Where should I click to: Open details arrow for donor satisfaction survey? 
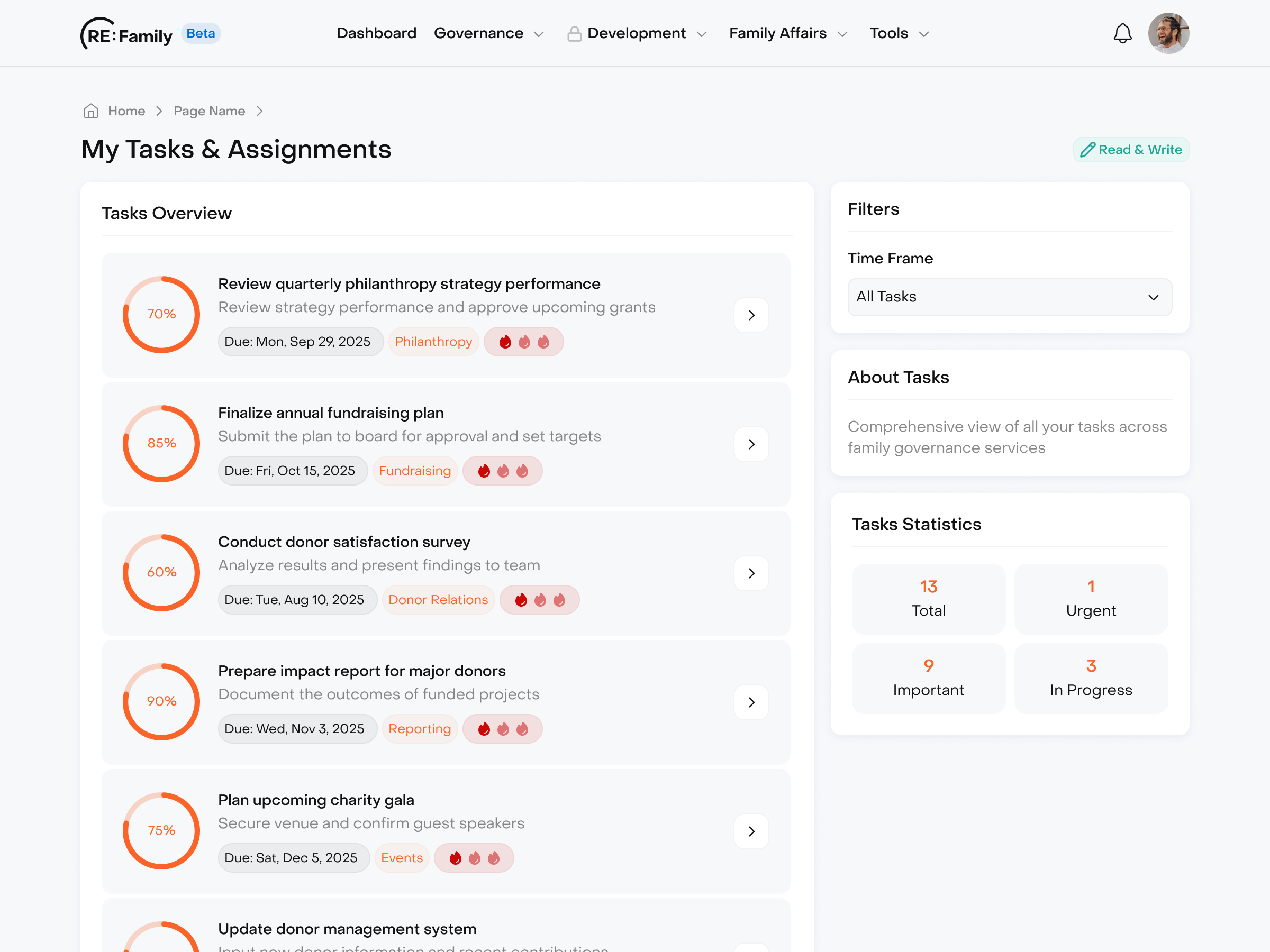(751, 573)
